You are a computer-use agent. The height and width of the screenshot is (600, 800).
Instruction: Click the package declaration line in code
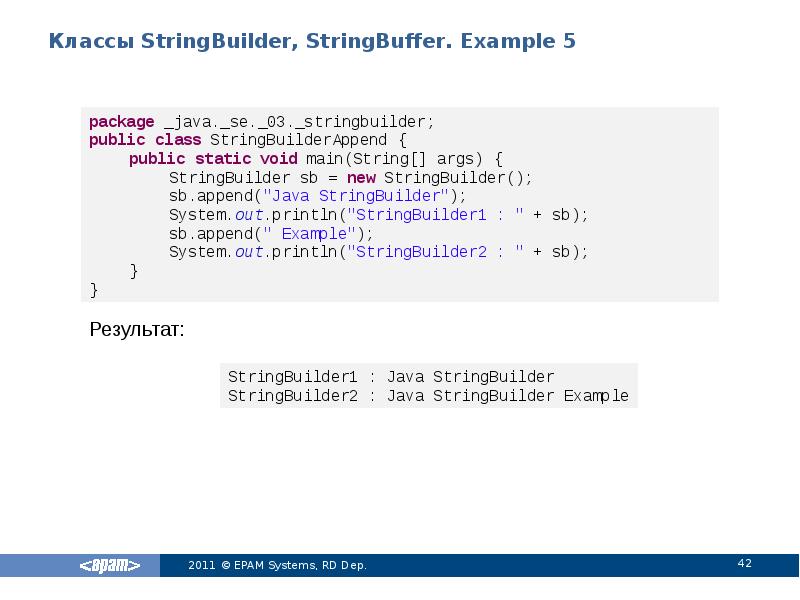tap(262, 122)
